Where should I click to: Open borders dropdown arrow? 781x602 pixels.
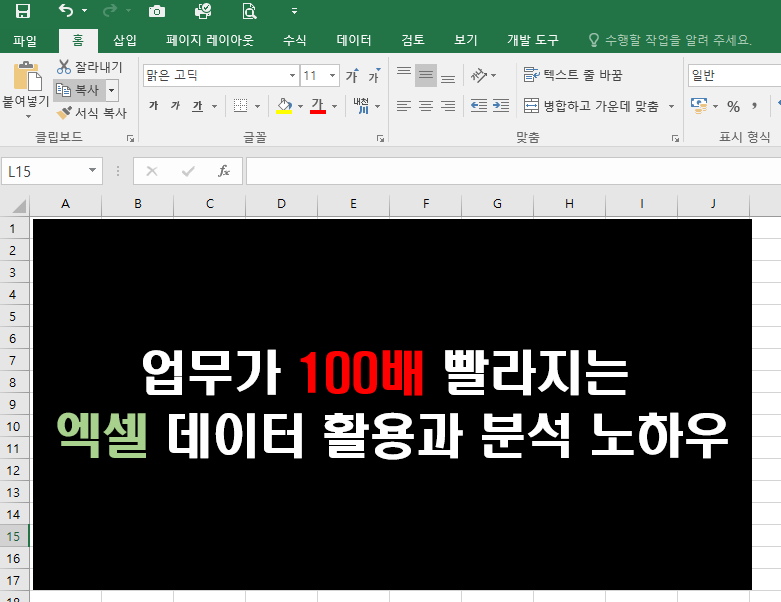pos(258,106)
